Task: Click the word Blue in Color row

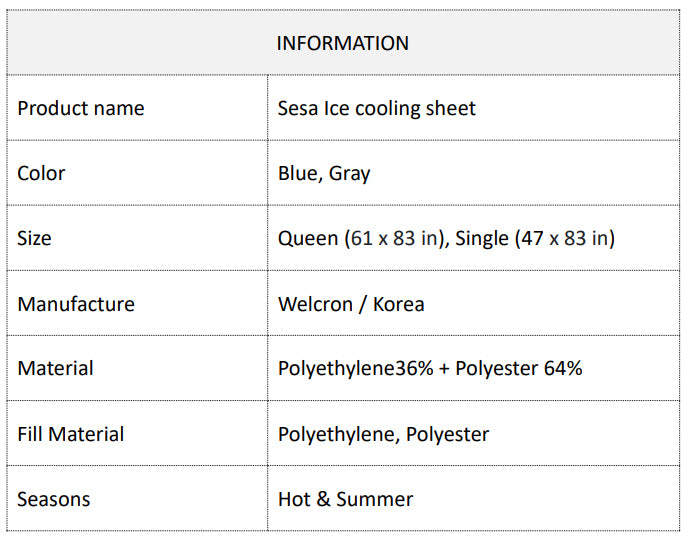Action: coord(298,173)
